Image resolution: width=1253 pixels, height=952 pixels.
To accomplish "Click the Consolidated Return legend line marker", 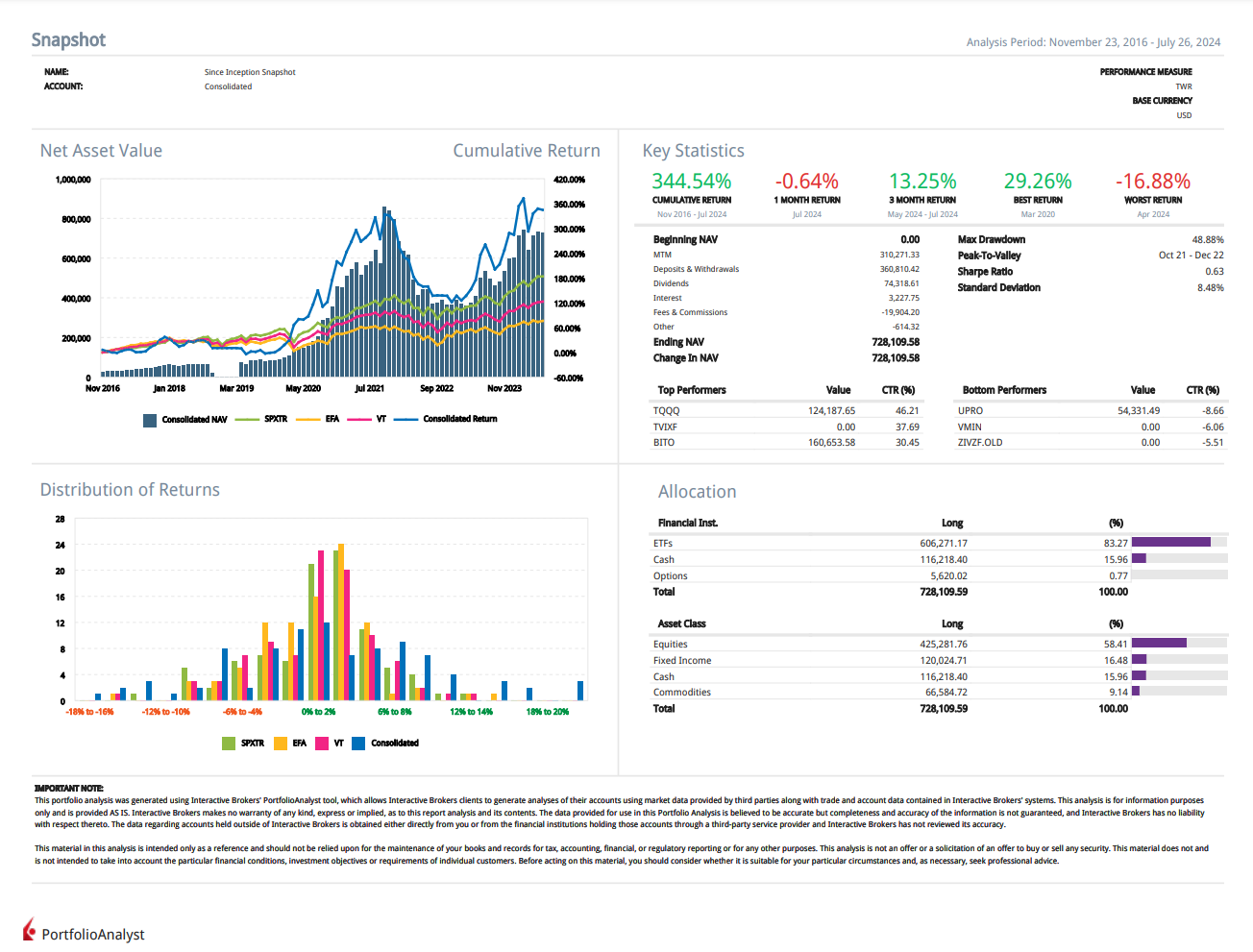I will (x=405, y=420).
